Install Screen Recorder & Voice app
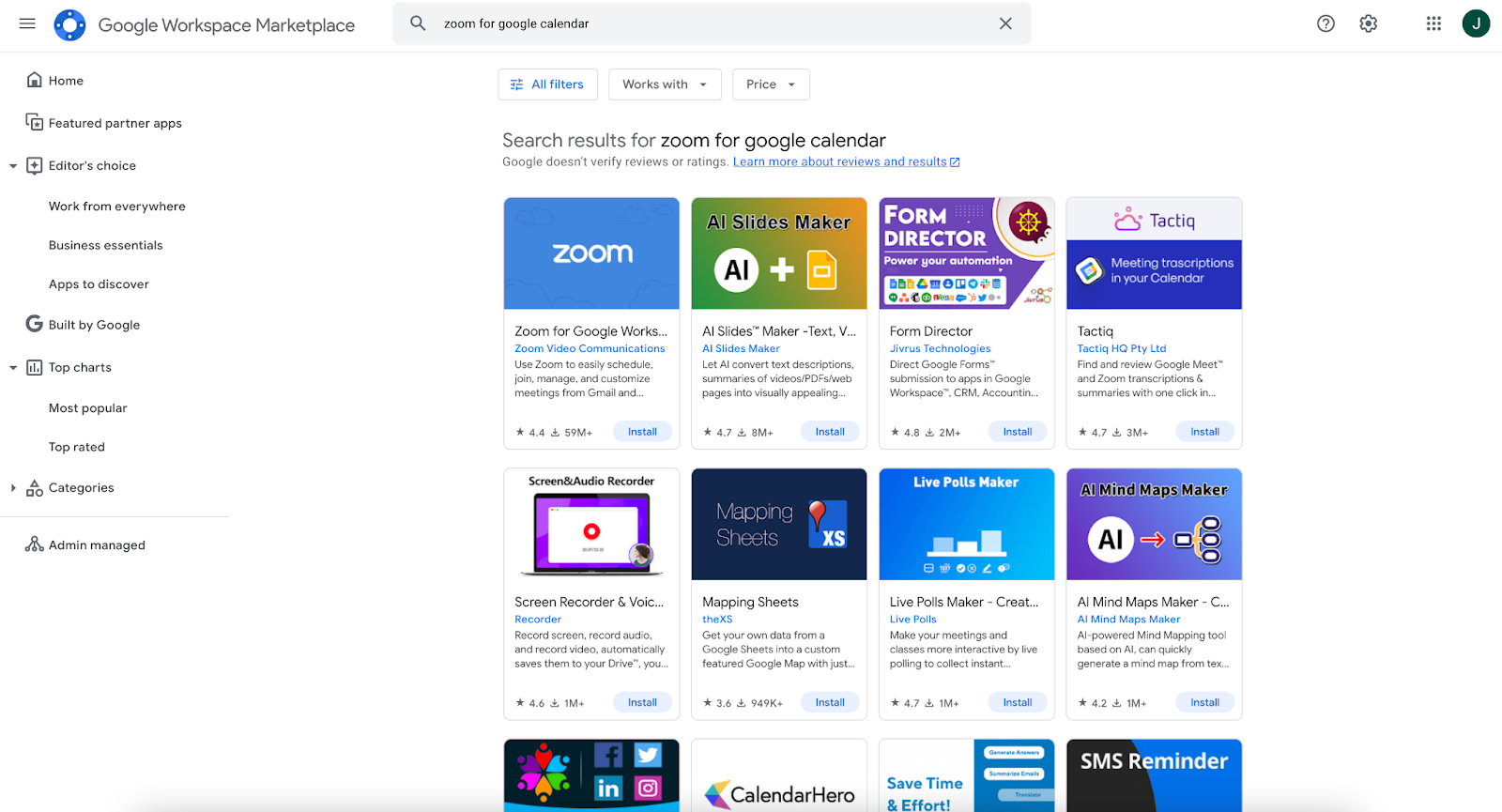The width and height of the screenshot is (1502, 812). pos(642,702)
